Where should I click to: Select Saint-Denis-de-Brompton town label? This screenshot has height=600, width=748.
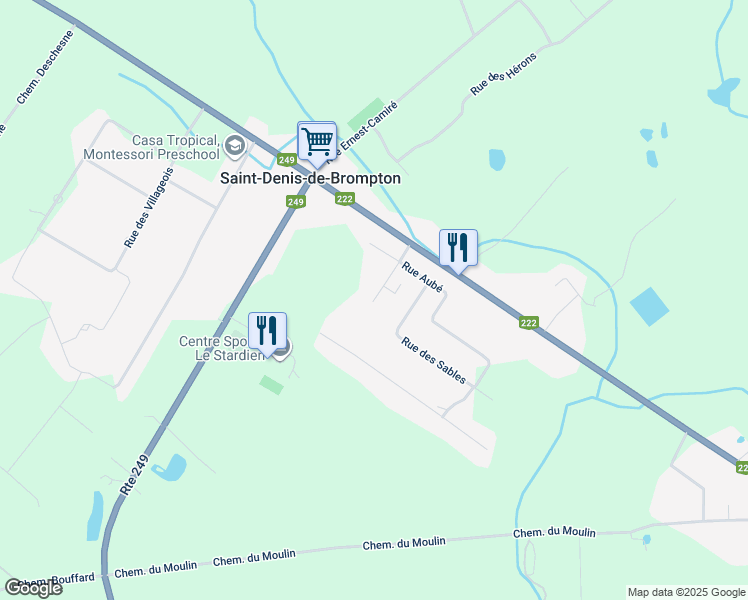point(310,178)
